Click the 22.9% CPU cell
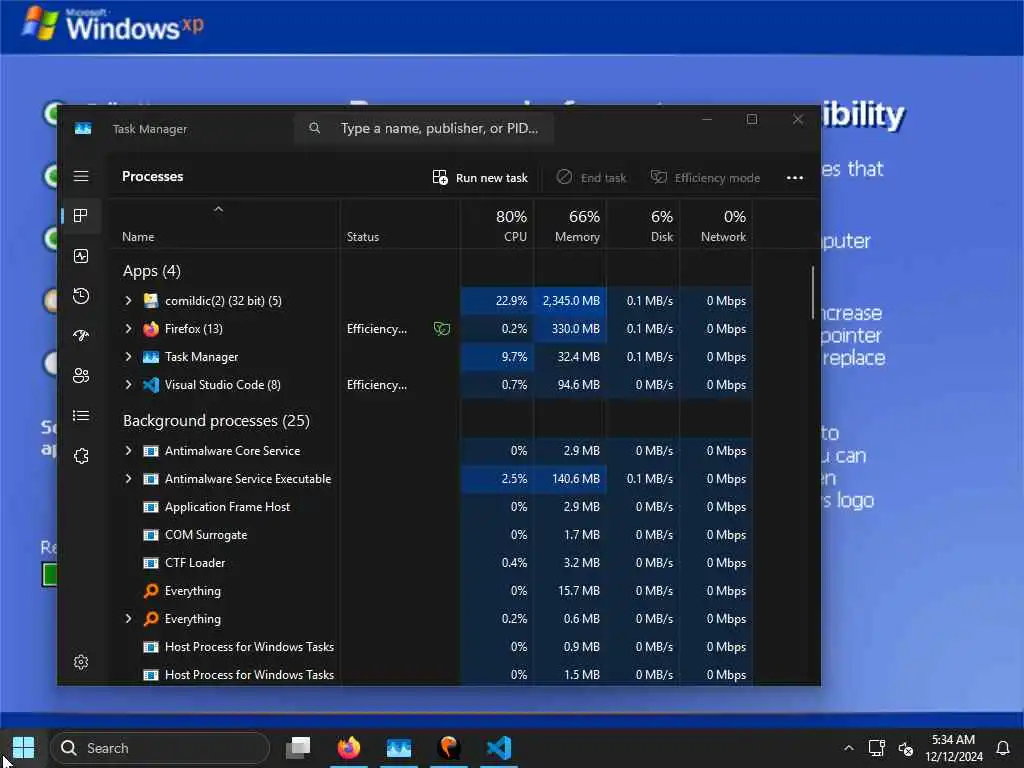Screen dimensions: 1024x768 [497, 300]
